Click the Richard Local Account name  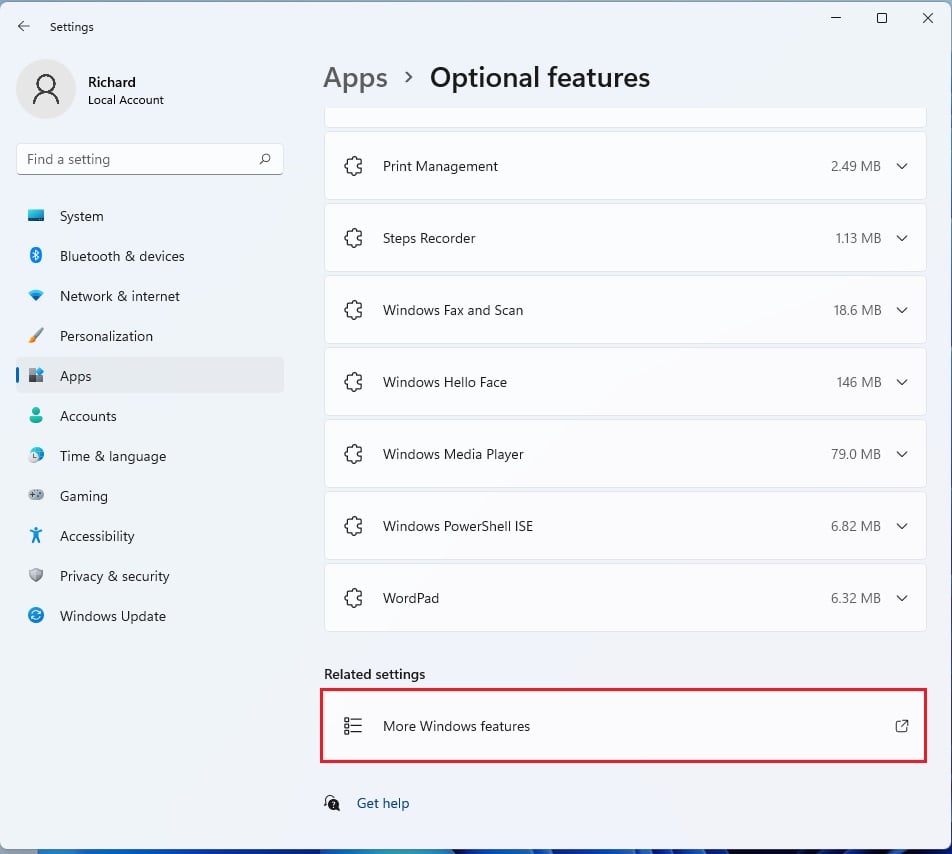(126, 90)
